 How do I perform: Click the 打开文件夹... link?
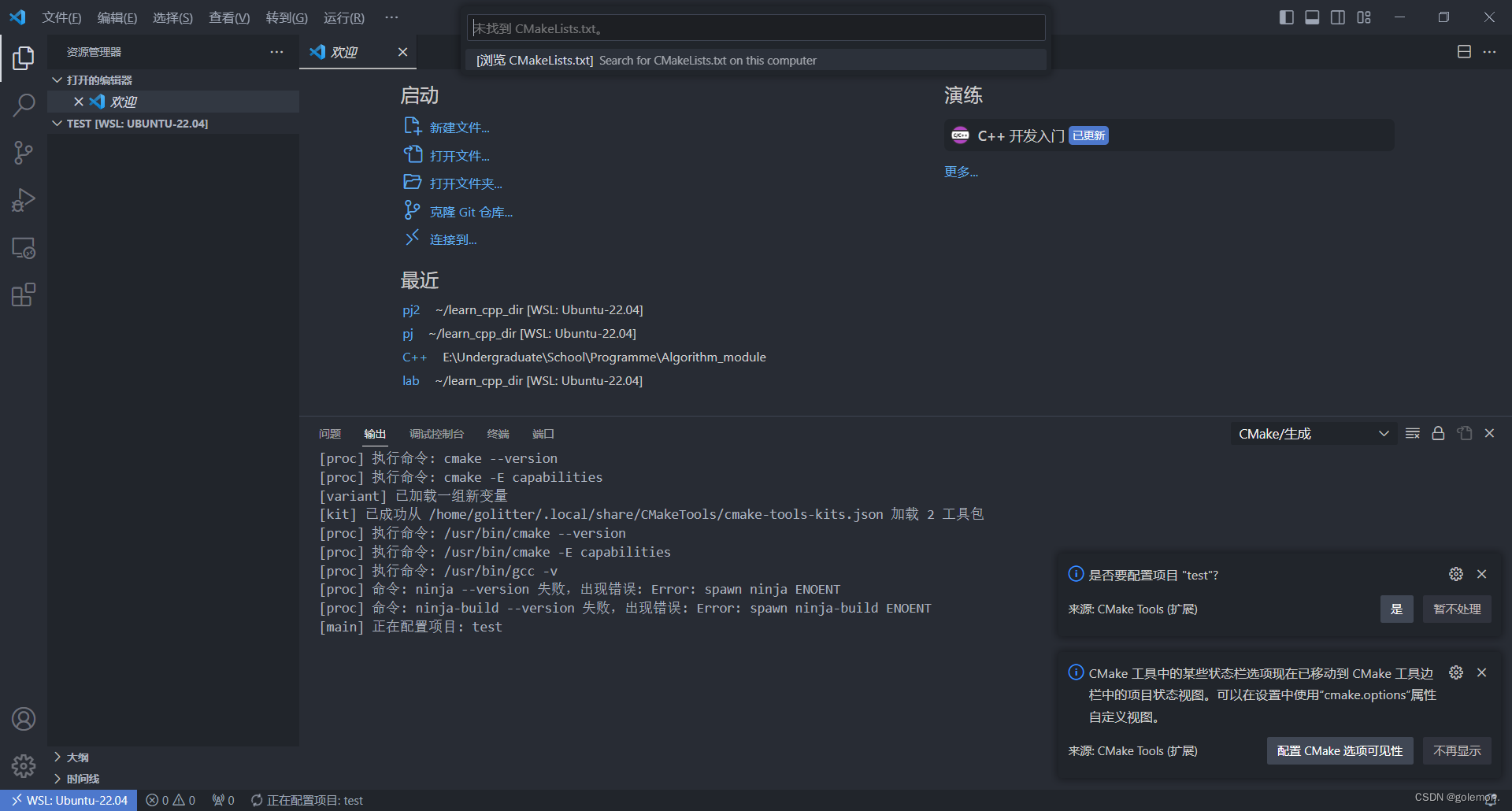click(465, 183)
